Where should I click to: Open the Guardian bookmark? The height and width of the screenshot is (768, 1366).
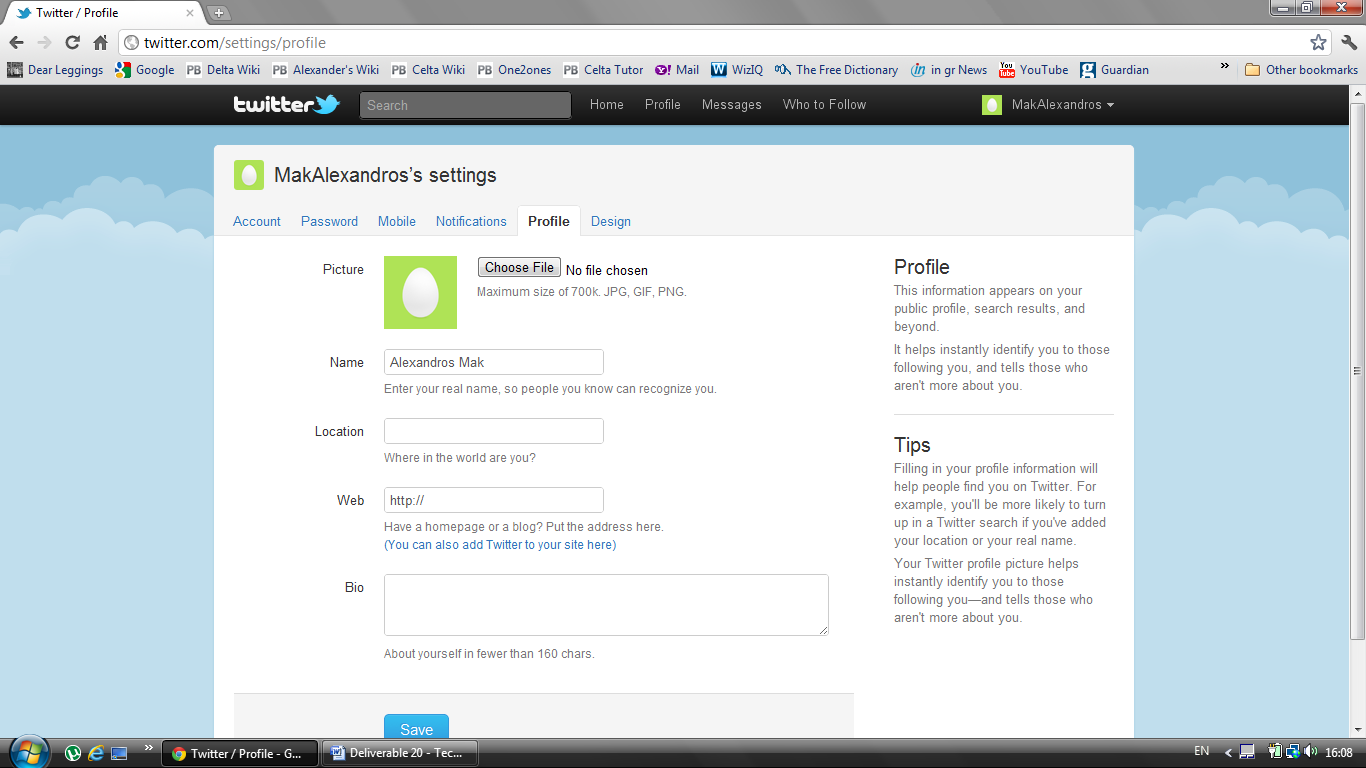(1115, 70)
